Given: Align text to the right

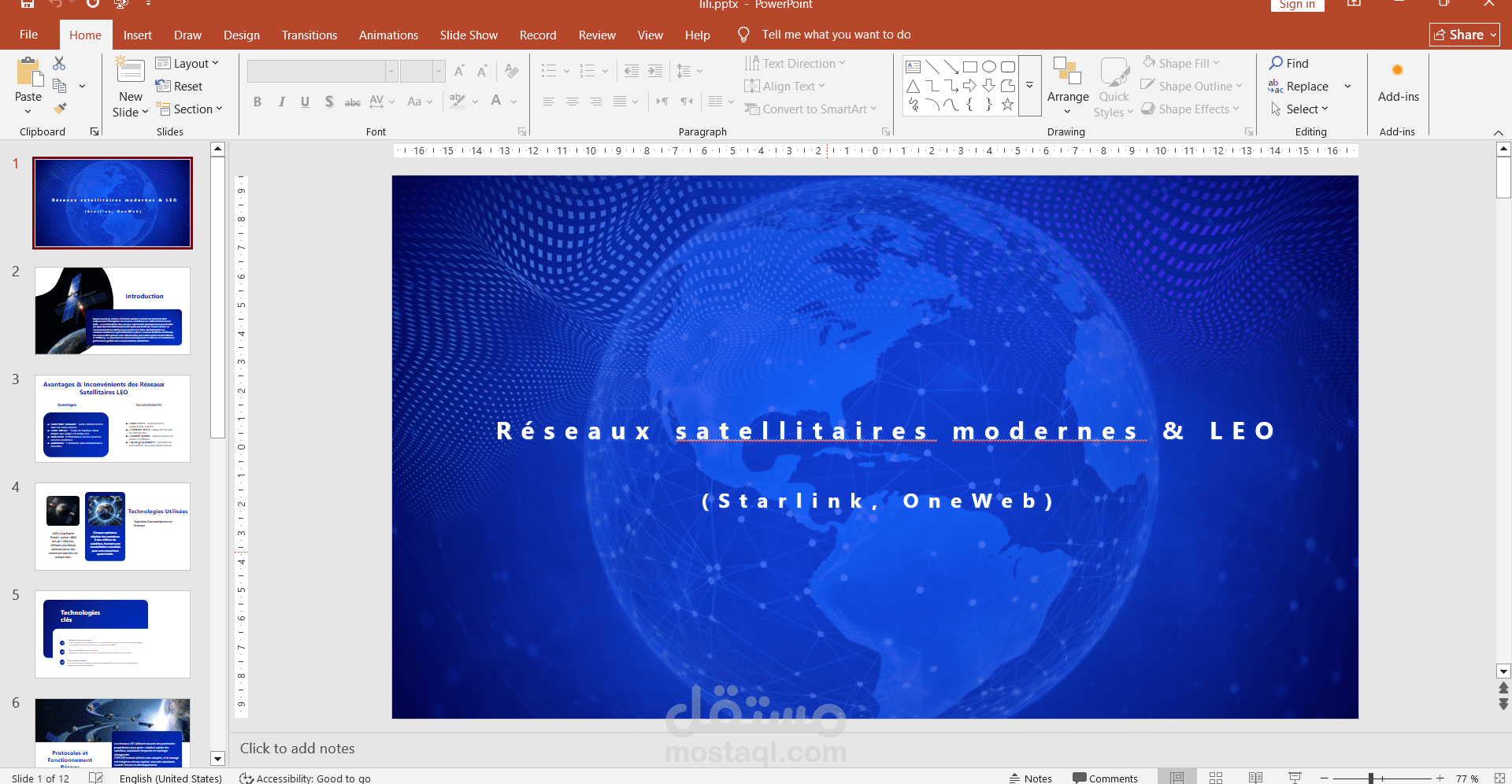Looking at the screenshot, I should pos(596,102).
